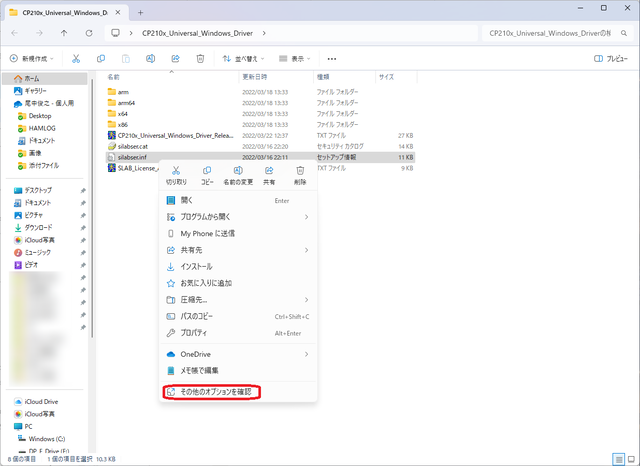Screen dimensions: 640x466
Task: Switch to large icons view in status bar
Action: [x=631, y=459]
